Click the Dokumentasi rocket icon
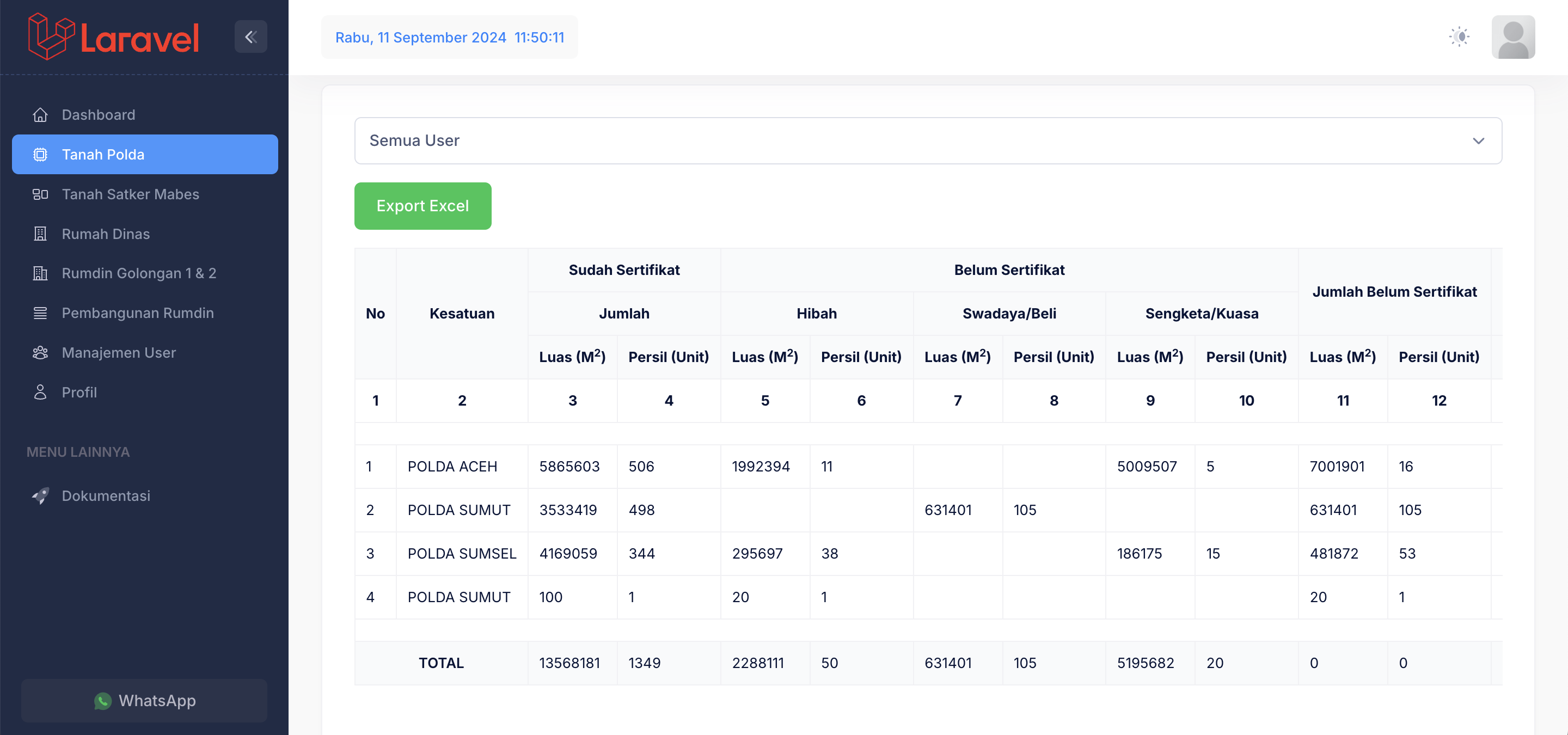This screenshot has height=735, width=1568. pyautogui.click(x=40, y=496)
